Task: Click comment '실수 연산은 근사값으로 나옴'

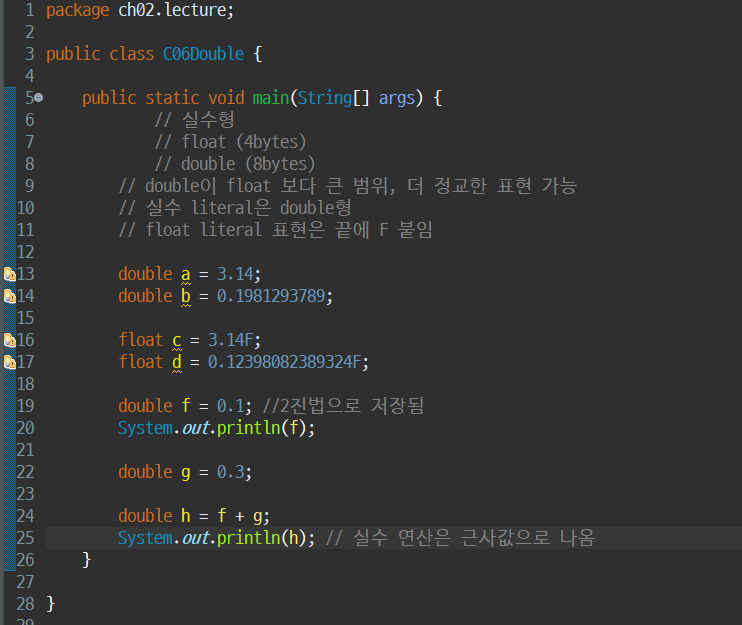Action: tap(460, 538)
